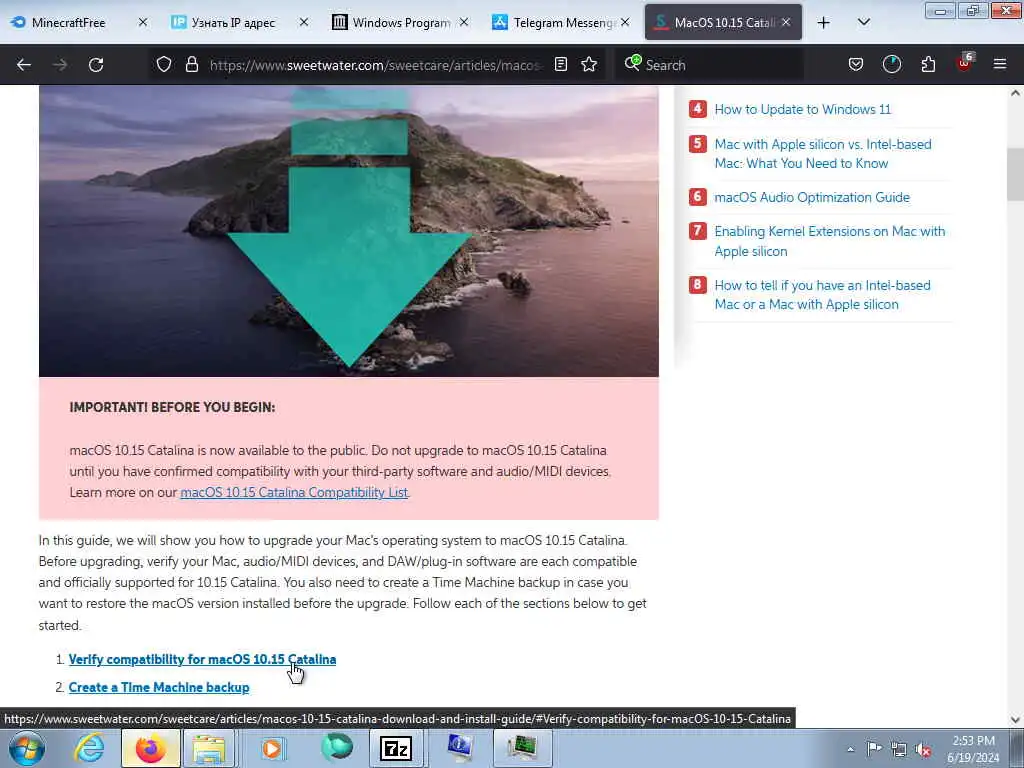Switch to the Windows Program tab
This screenshot has width=1024, height=768.
[400, 22]
